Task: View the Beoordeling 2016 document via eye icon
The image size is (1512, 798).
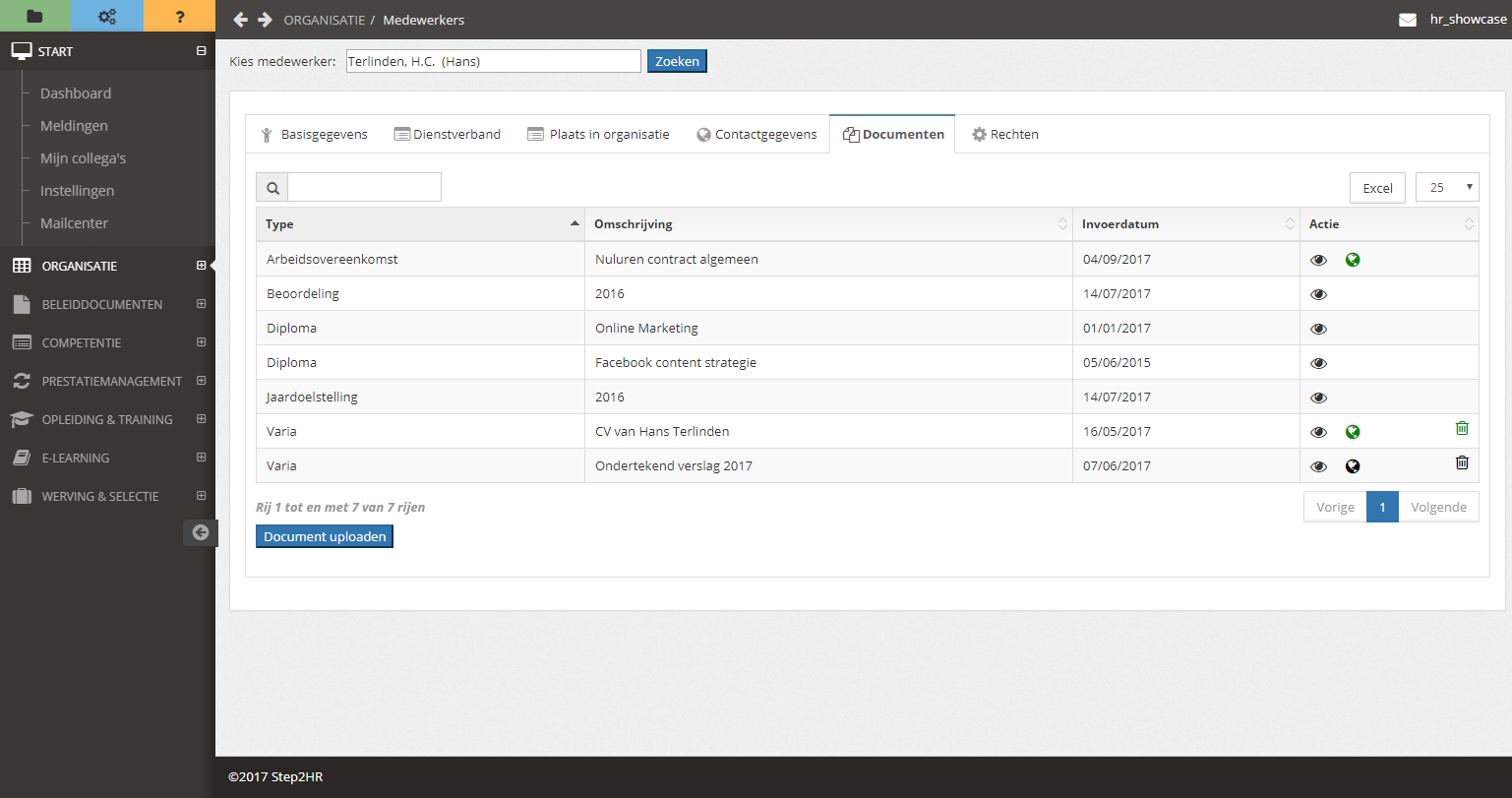Action: click(x=1319, y=294)
